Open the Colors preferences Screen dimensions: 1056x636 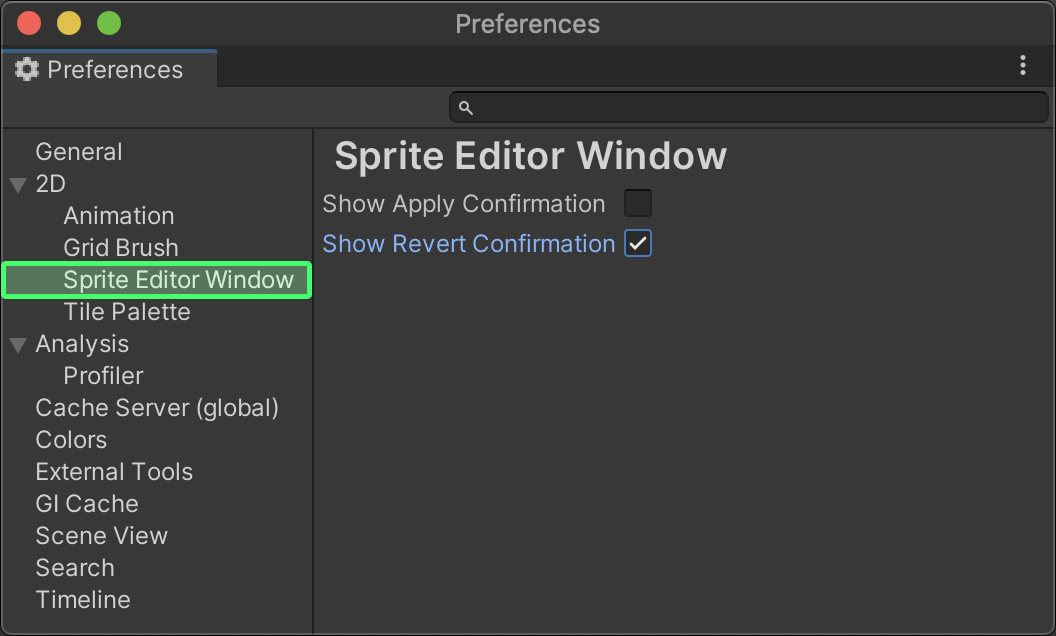(x=71, y=440)
